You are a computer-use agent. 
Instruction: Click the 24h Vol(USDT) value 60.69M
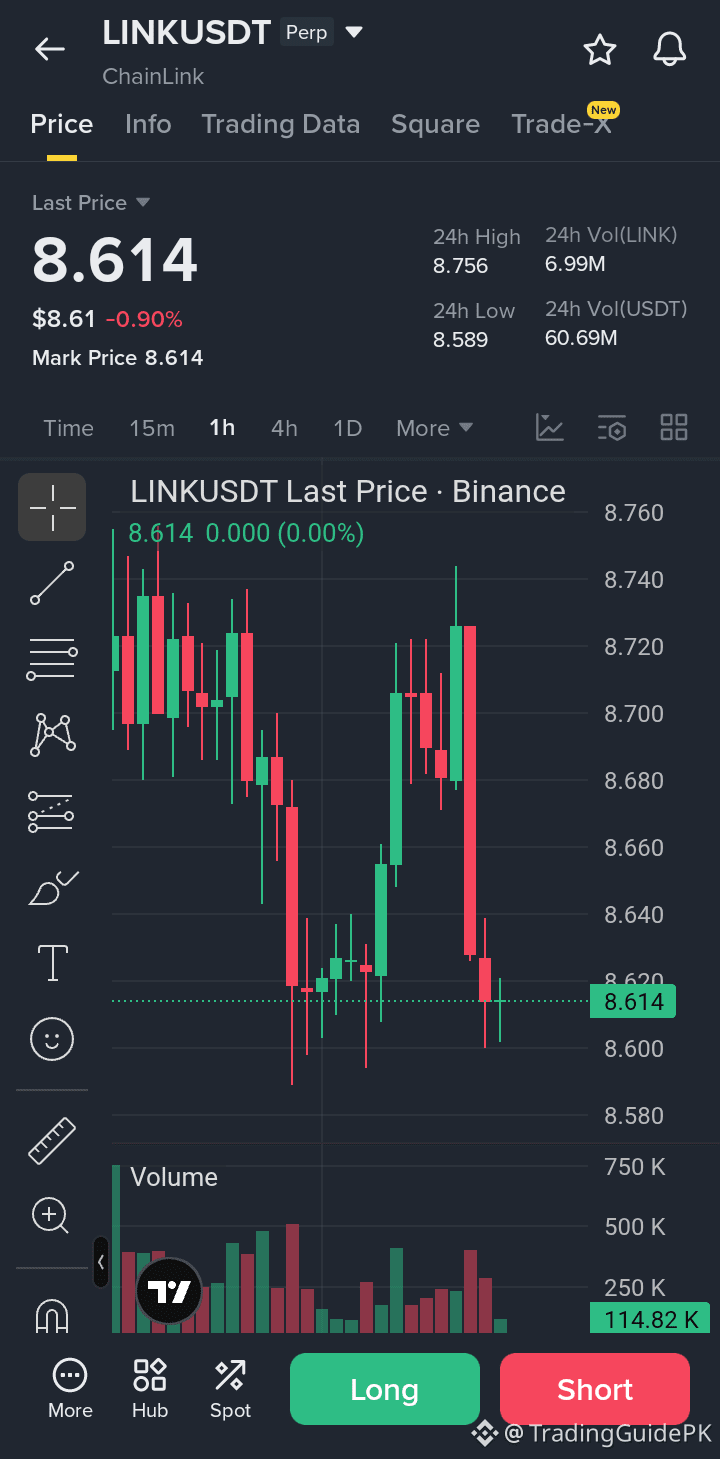click(x=581, y=338)
